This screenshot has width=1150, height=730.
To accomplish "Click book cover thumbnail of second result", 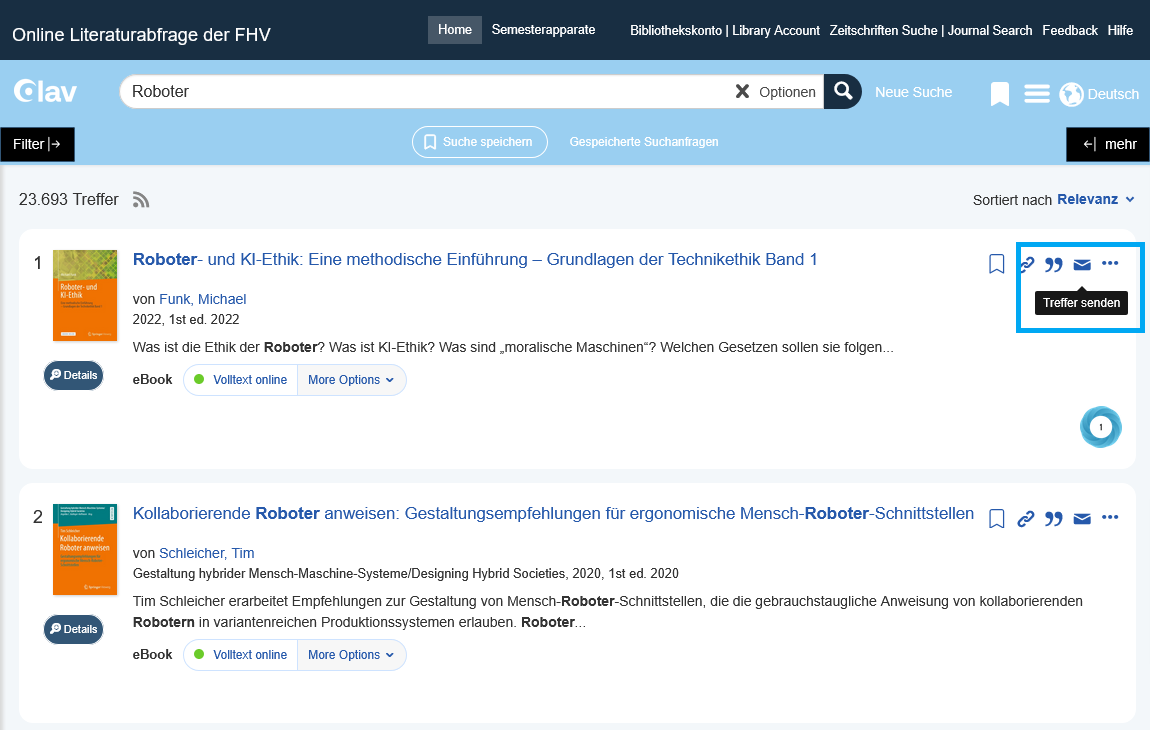I will point(85,550).
